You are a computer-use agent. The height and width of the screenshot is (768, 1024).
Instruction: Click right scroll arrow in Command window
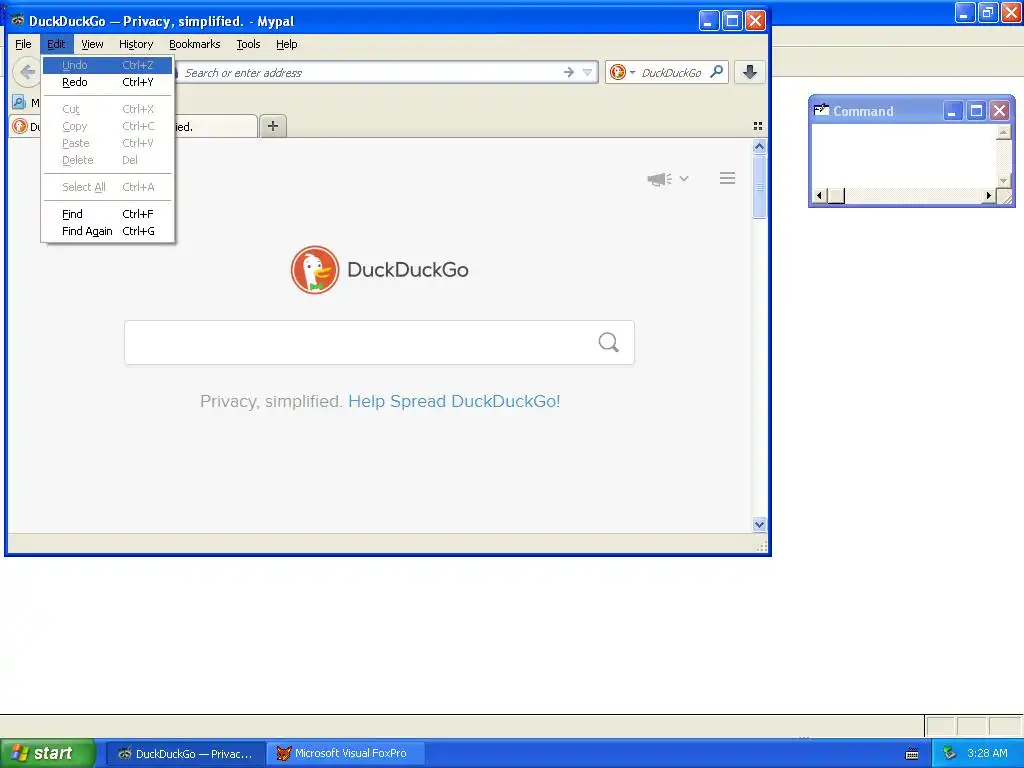(989, 195)
